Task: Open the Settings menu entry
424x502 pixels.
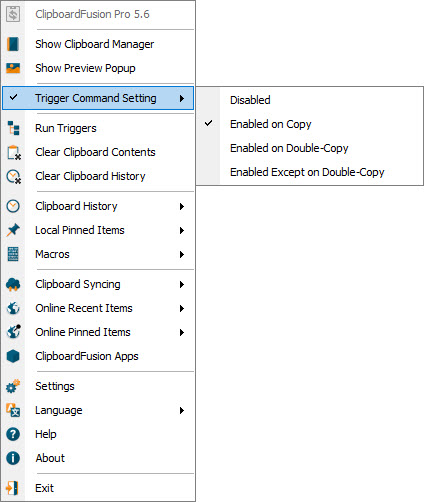Action: coord(98,386)
